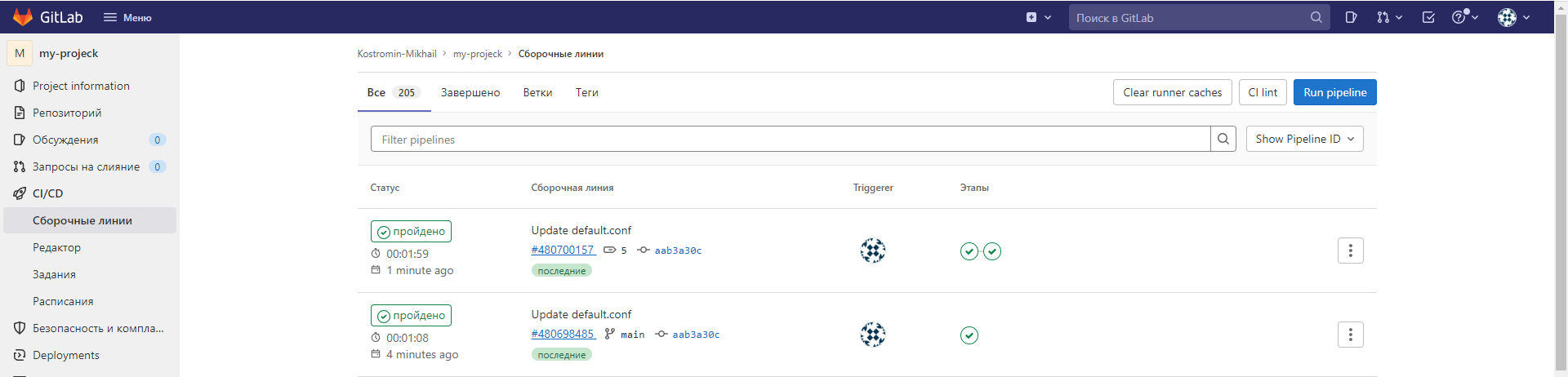Open the pipeline link #480700157

pos(563,250)
